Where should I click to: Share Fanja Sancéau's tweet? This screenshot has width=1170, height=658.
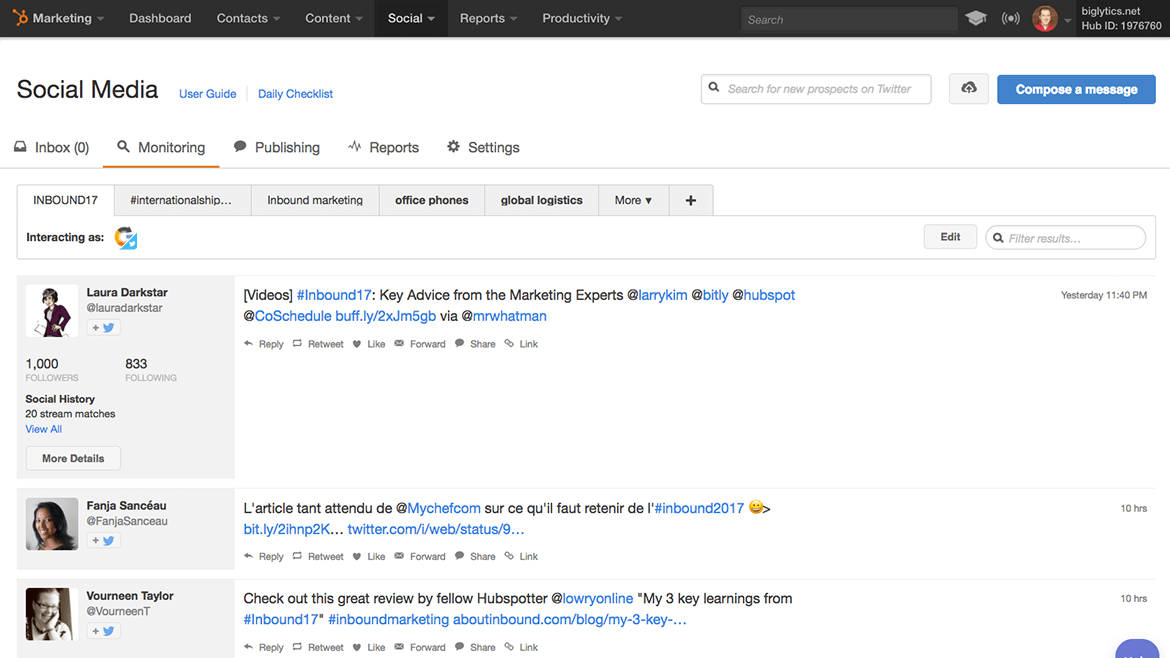pyautogui.click(x=475, y=556)
